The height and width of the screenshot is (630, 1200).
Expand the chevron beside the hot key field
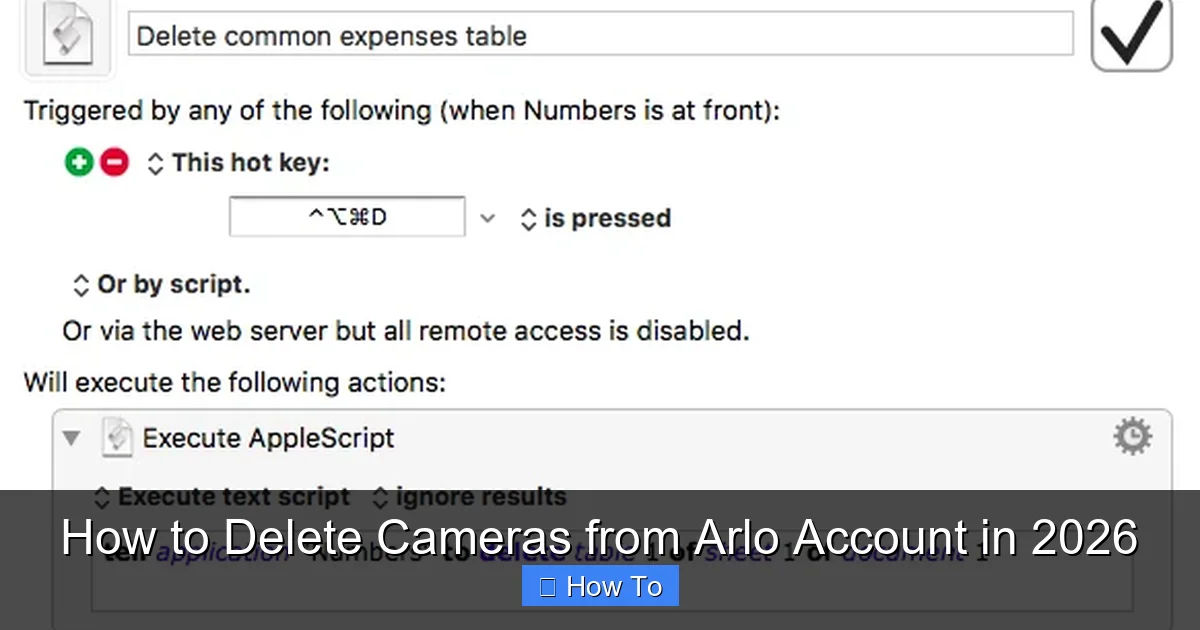tap(488, 217)
